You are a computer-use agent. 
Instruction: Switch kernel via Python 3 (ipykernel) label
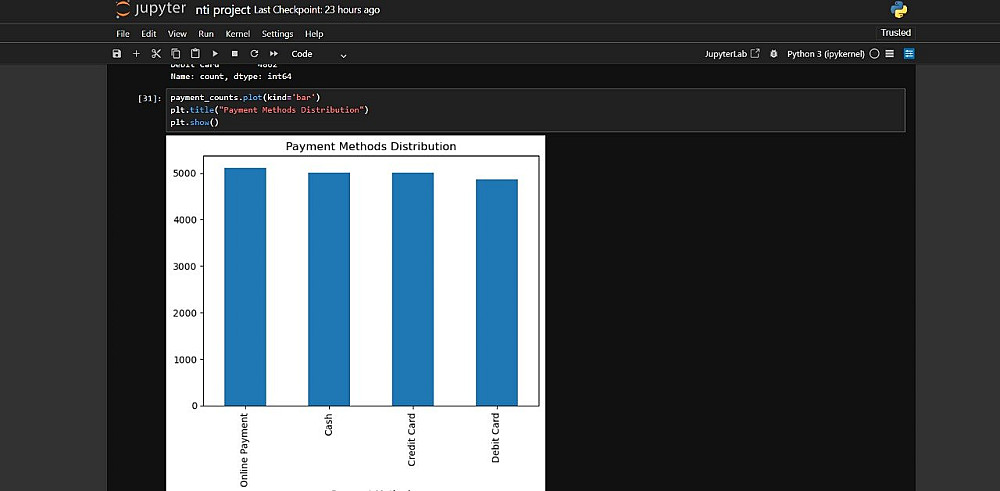(x=826, y=54)
